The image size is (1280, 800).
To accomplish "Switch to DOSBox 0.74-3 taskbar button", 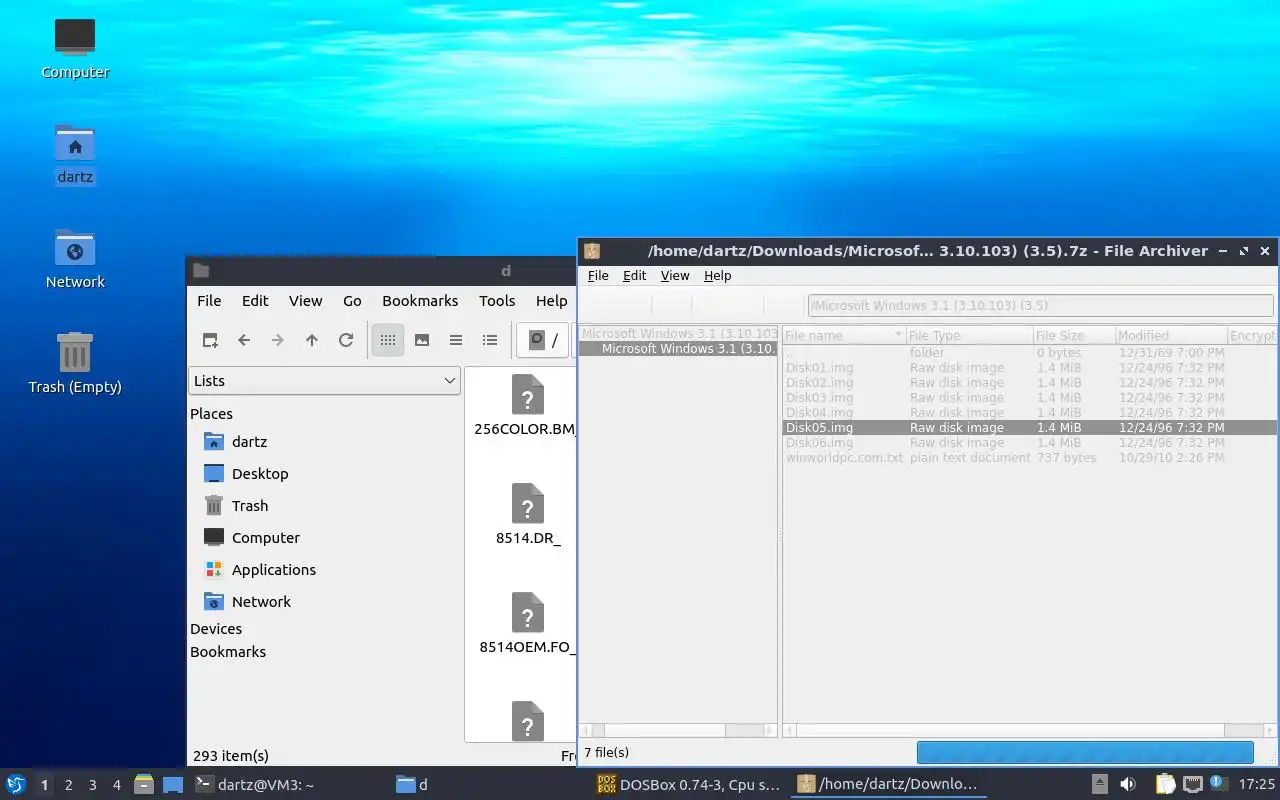I will click(690, 785).
